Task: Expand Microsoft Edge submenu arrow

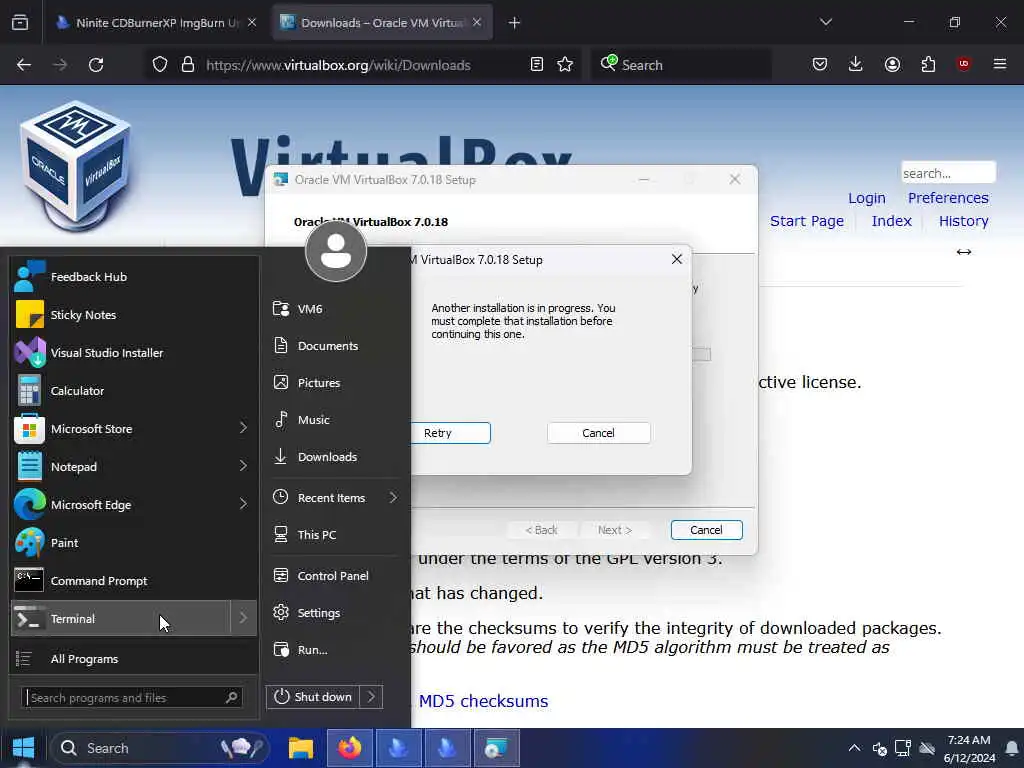Action: coord(243,504)
